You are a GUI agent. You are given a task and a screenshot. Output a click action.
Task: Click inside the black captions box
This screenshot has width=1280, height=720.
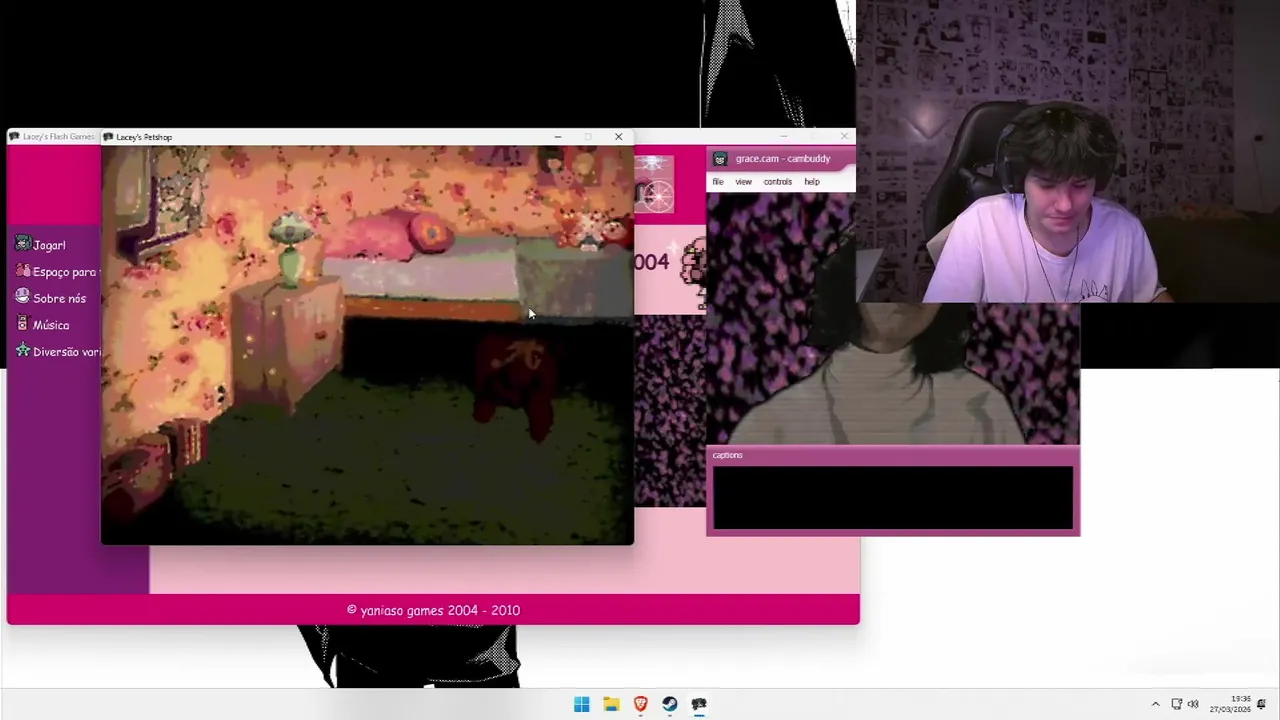(893, 497)
